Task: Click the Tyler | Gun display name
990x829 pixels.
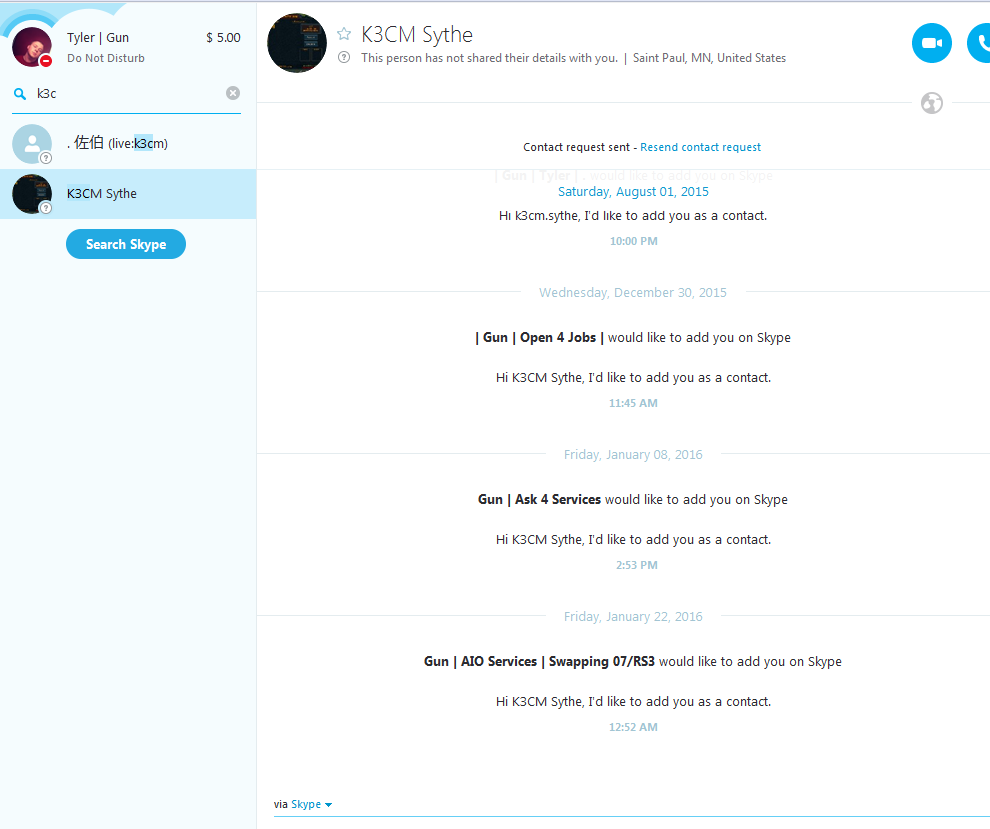Action: click(x=98, y=38)
